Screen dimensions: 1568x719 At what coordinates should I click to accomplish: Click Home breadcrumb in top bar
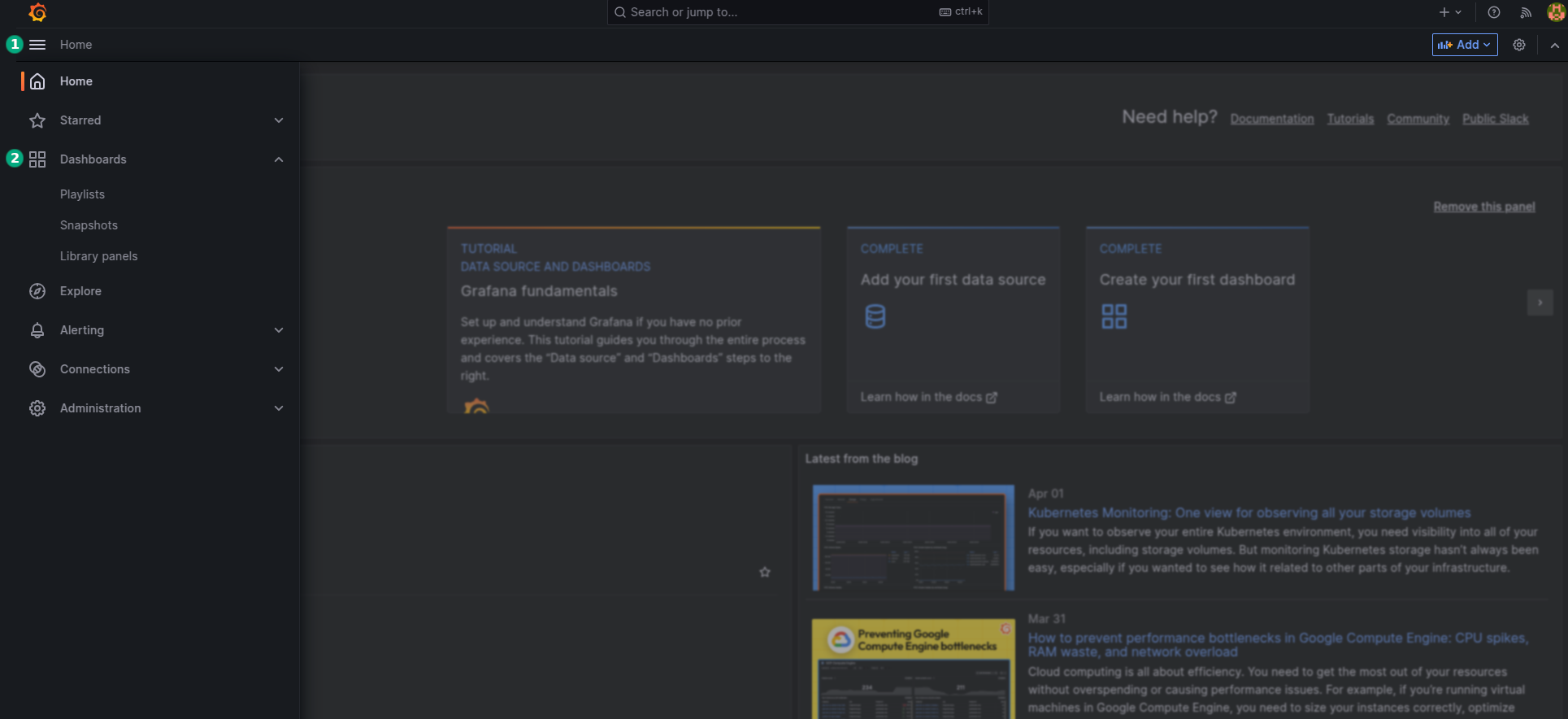(x=76, y=45)
